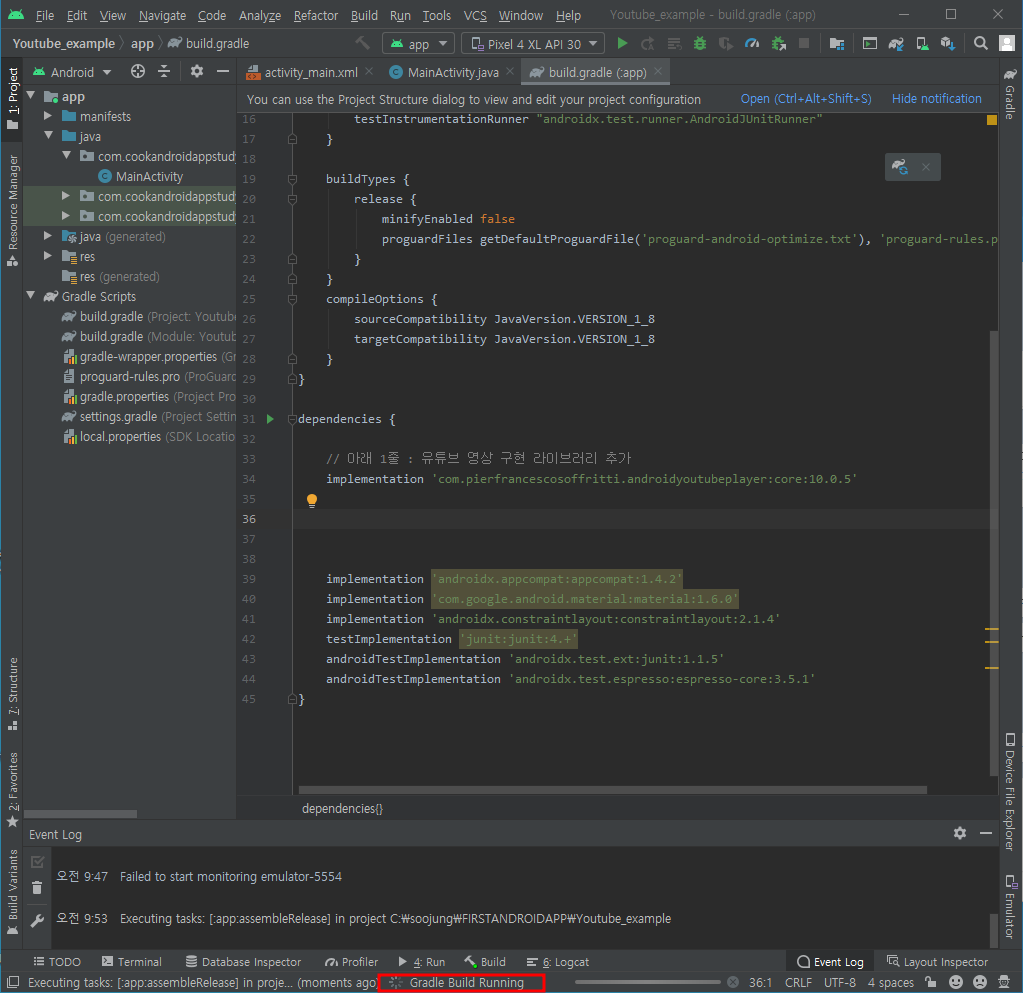The image size is (1023, 993).
Task: Open the app run configuration dropdown
Action: (418, 44)
